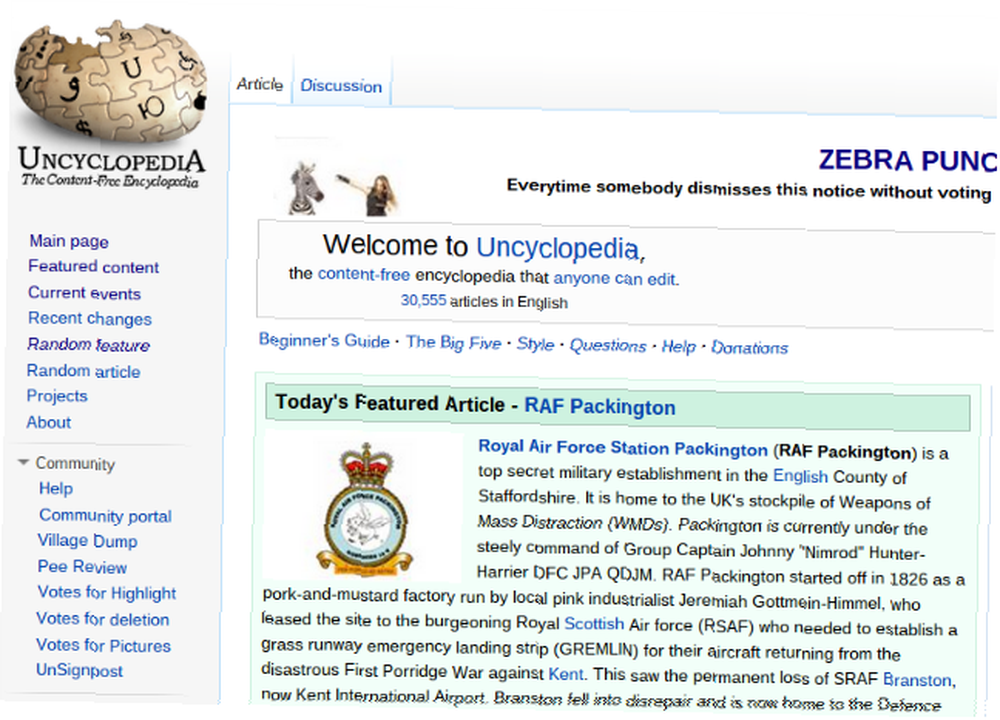Click anyone can edit link
Screen dimensions: 1000x720
(x=616, y=279)
